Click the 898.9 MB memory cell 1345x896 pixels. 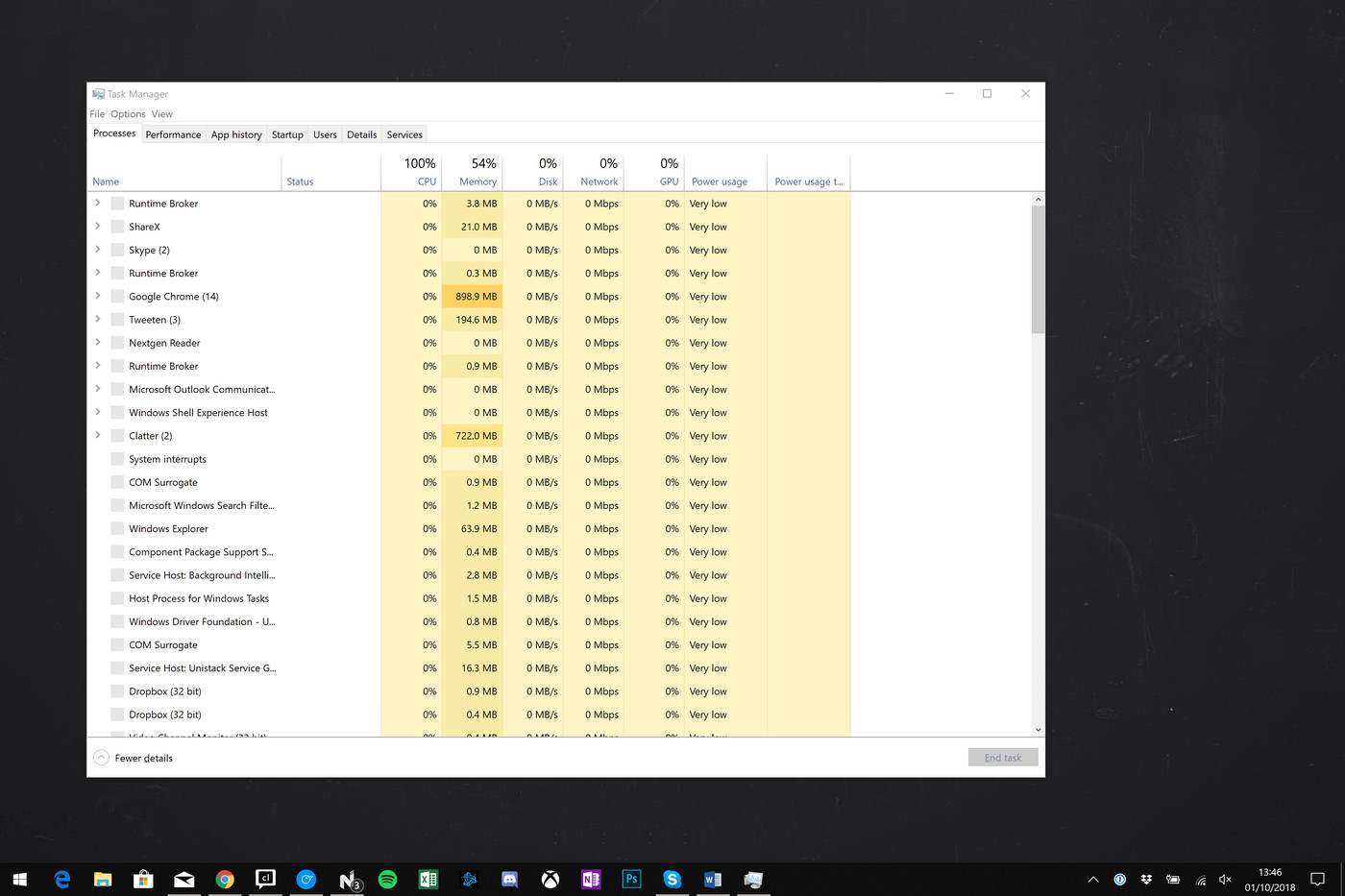point(472,296)
